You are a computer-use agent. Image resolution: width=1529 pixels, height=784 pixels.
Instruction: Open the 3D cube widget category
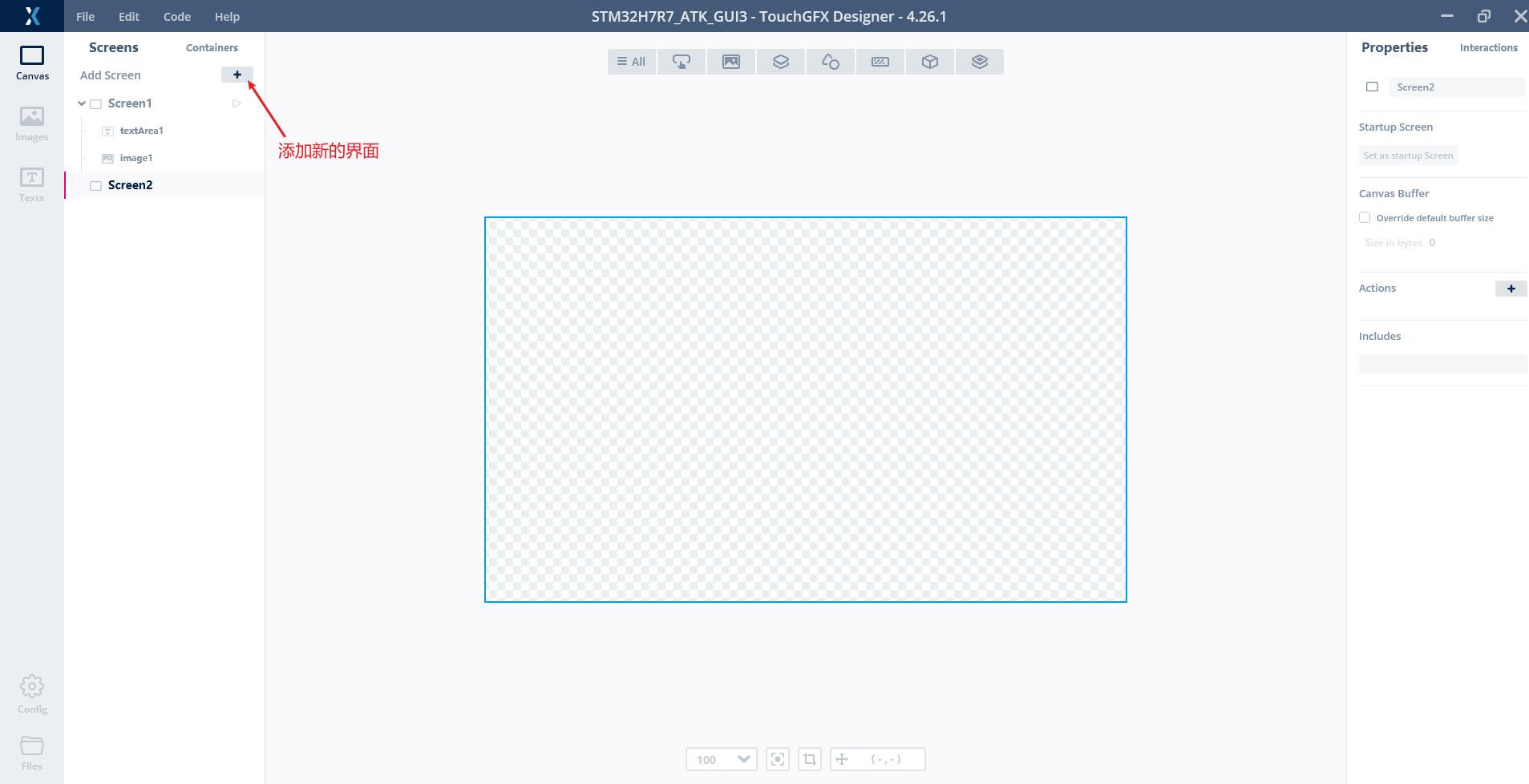[930, 62]
